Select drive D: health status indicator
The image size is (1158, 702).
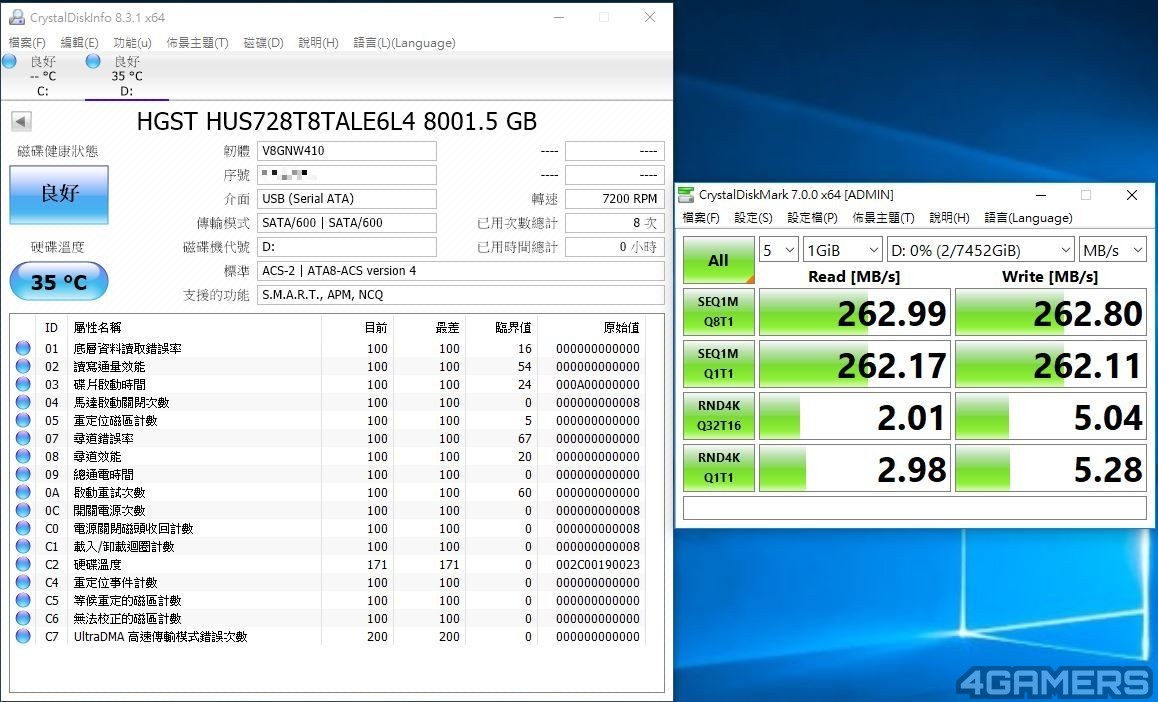click(93, 61)
